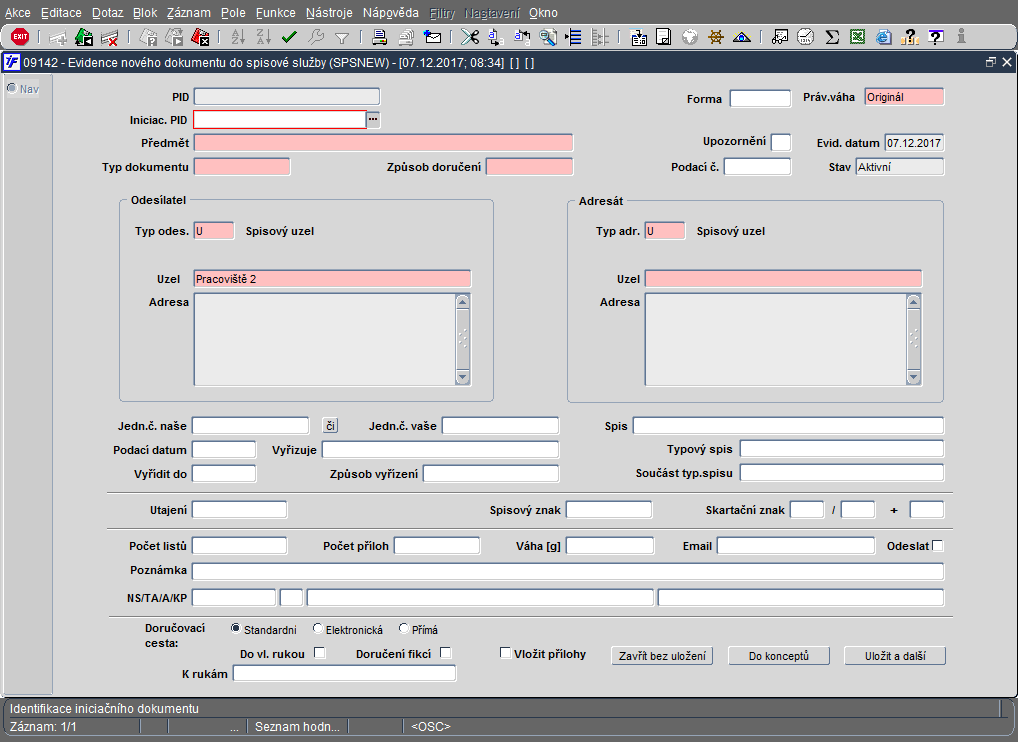This screenshot has width=1018, height=742.
Task: Open the Záznam menu
Action: (x=188, y=13)
